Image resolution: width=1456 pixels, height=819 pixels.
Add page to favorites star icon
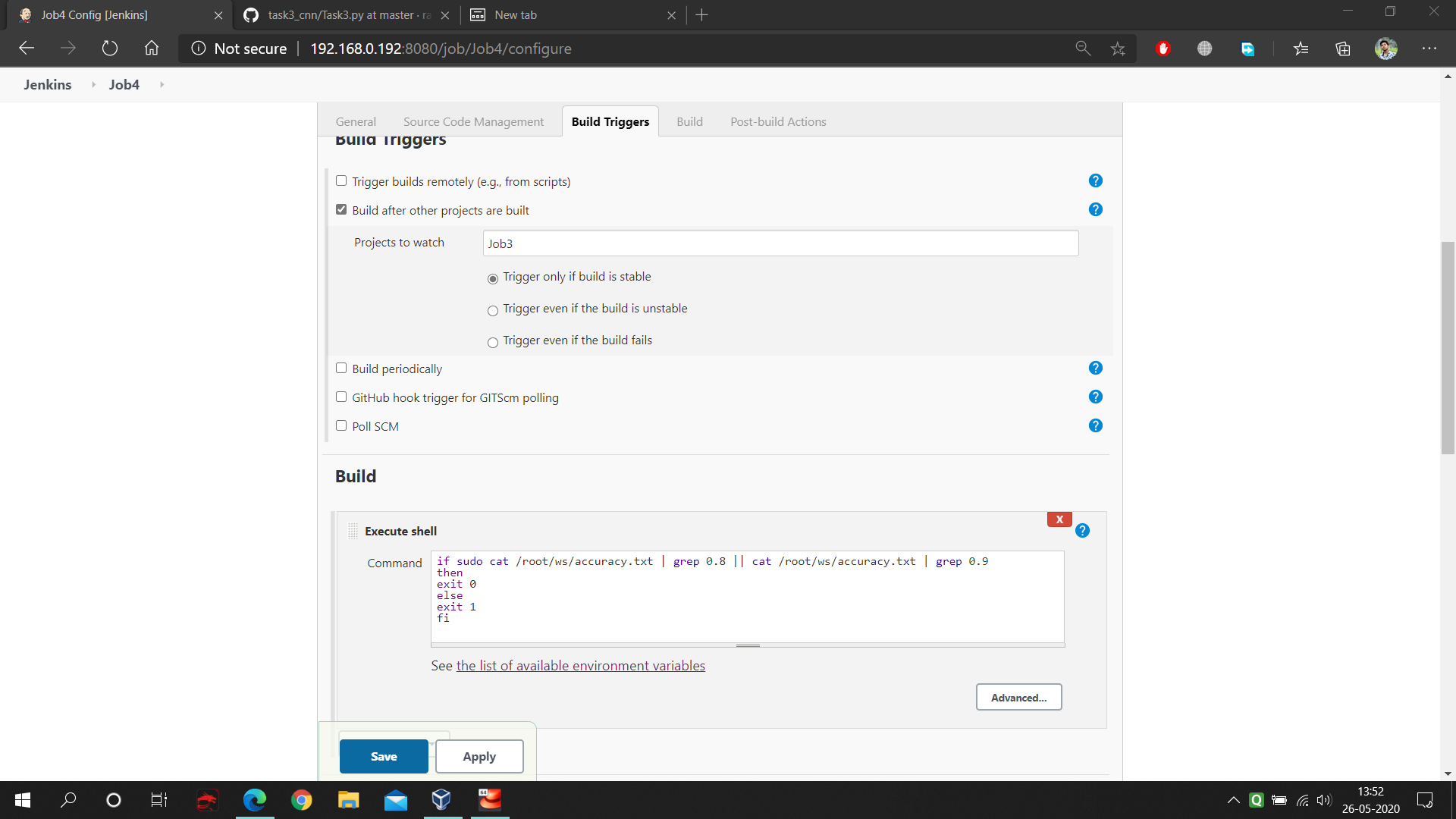click(1117, 49)
